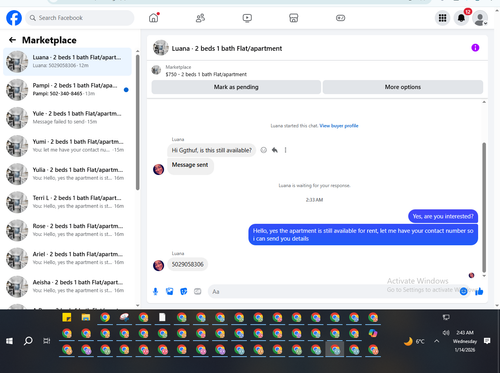Click chat list scrollbar thumb
This screenshot has width=500, height=373.
[138, 123]
